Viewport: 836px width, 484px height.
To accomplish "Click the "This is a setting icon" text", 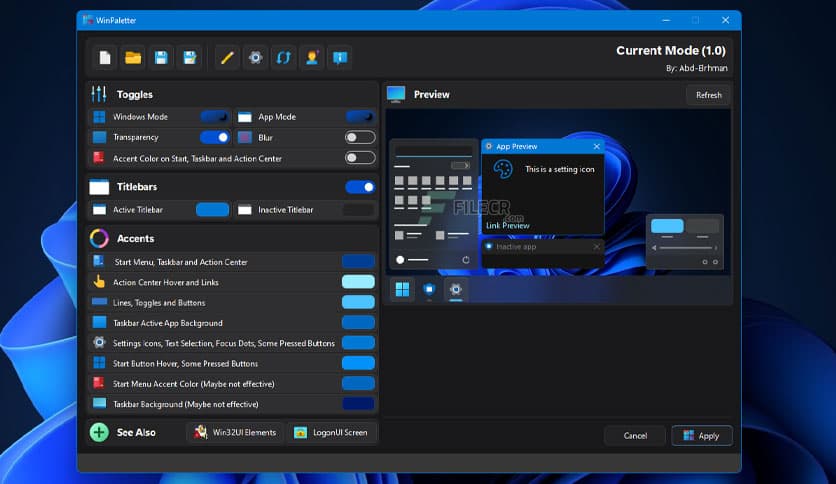I will pyautogui.click(x=559, y=169).
